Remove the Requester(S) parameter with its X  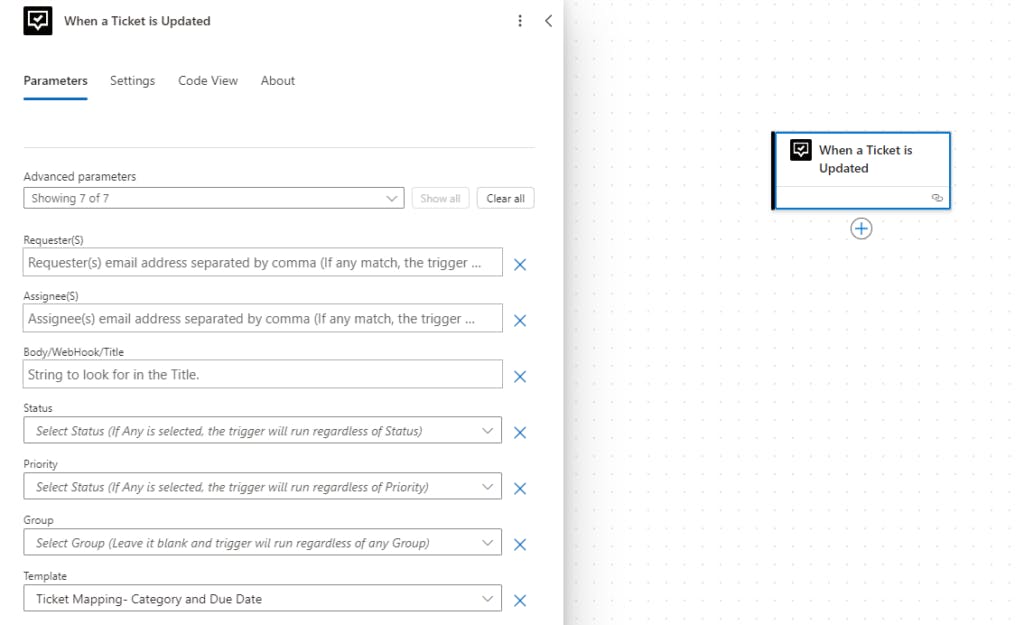tap(520, 264)
